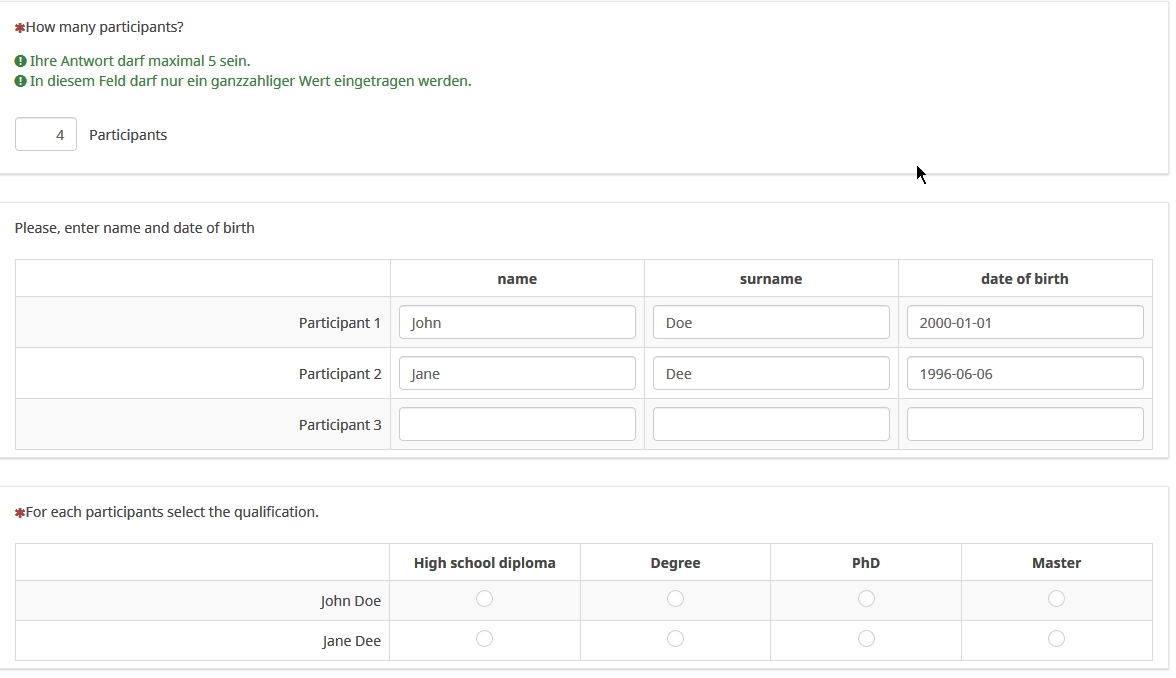The height and width of the screenshot is (678, 1176).
Task: Click Participant 2 date of birth field
Action: [1025, 374]
